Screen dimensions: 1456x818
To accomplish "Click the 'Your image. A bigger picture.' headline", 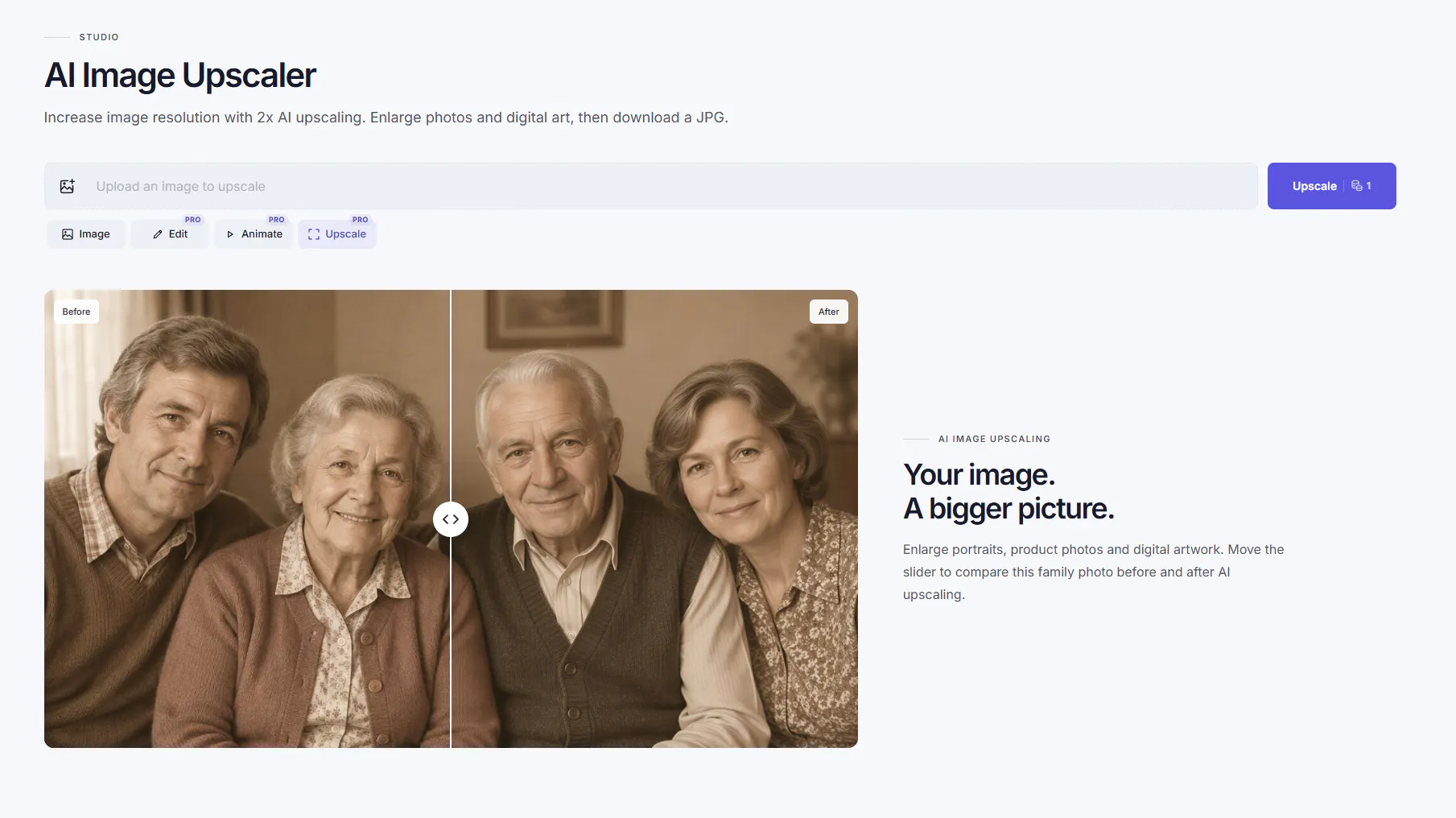I will 1008,491.
